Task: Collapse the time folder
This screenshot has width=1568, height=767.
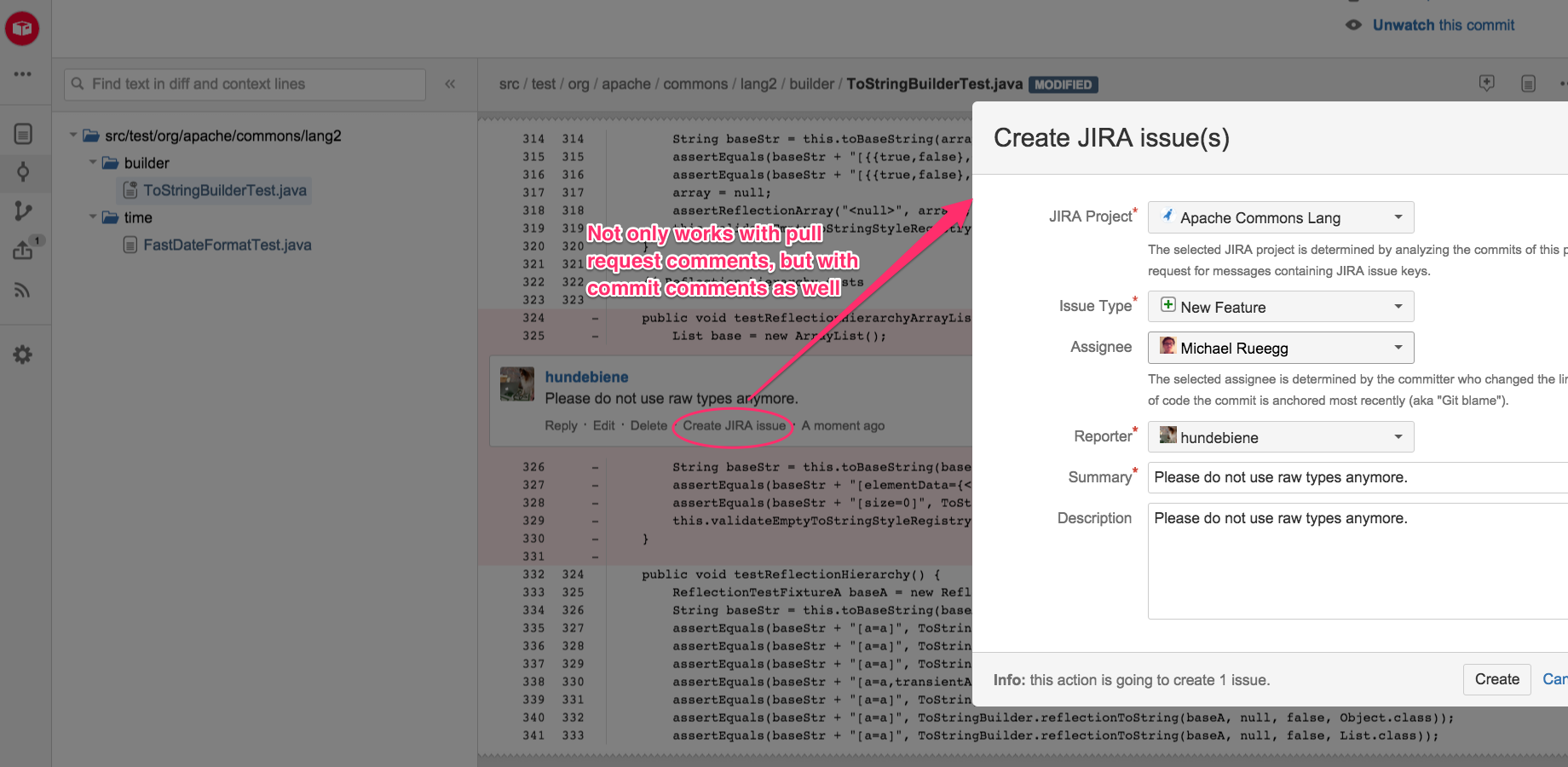Action: 93,216
